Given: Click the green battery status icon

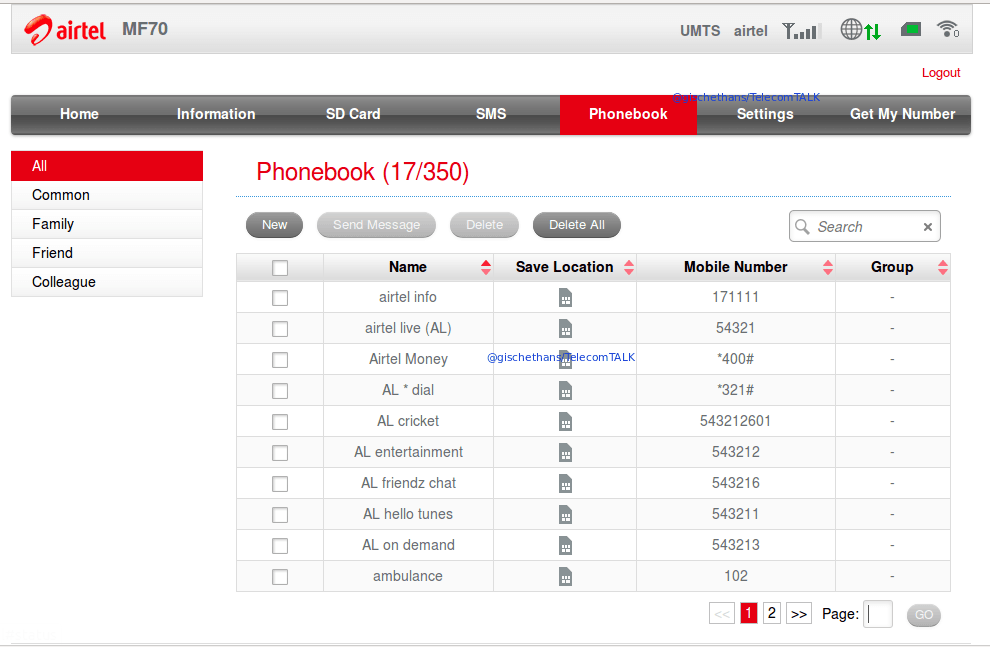Looking at the screenshot, I should (910, 29).
